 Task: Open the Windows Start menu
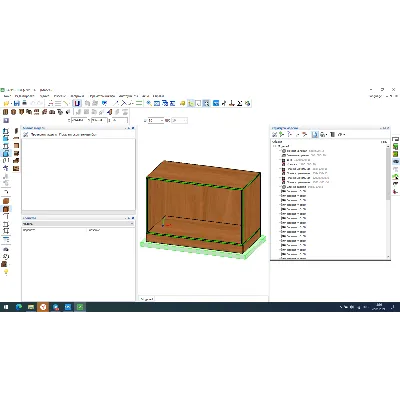(6, 307)
